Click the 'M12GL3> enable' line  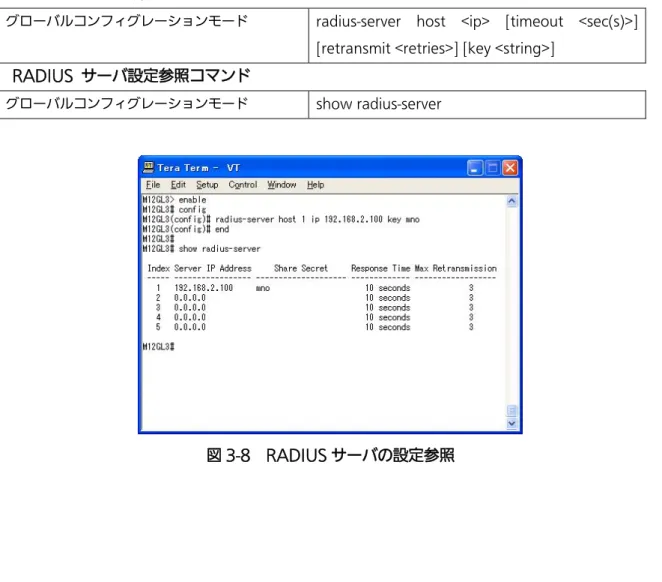174,200
